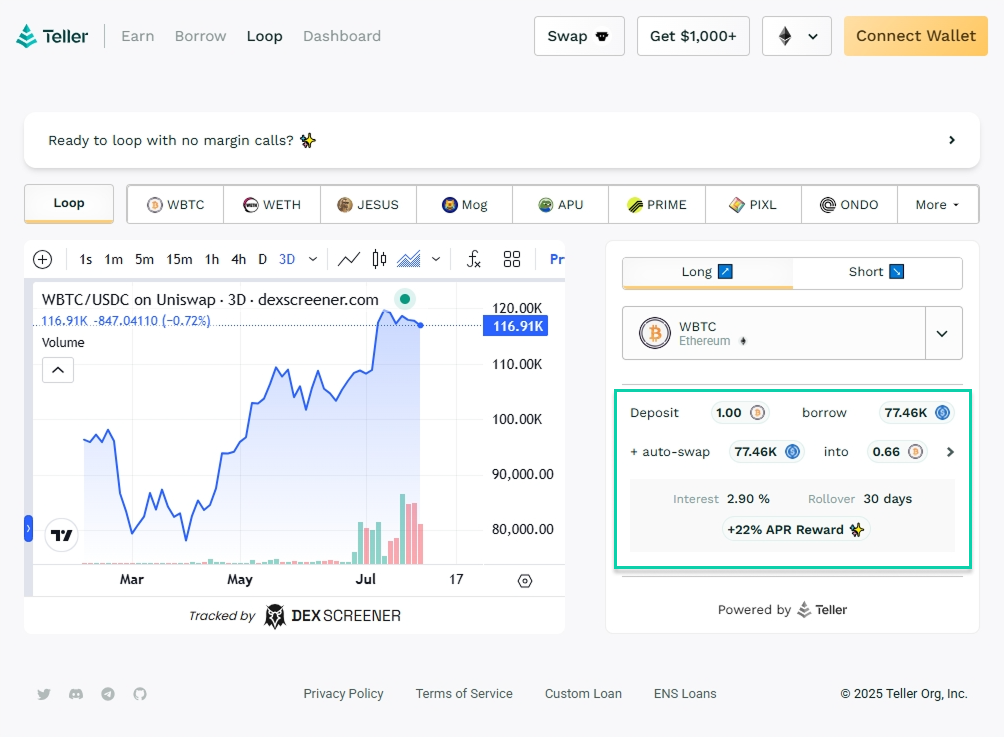Open the GitHub social link
The height and width of the screenshot is (737, 1004).
point(140,694)
